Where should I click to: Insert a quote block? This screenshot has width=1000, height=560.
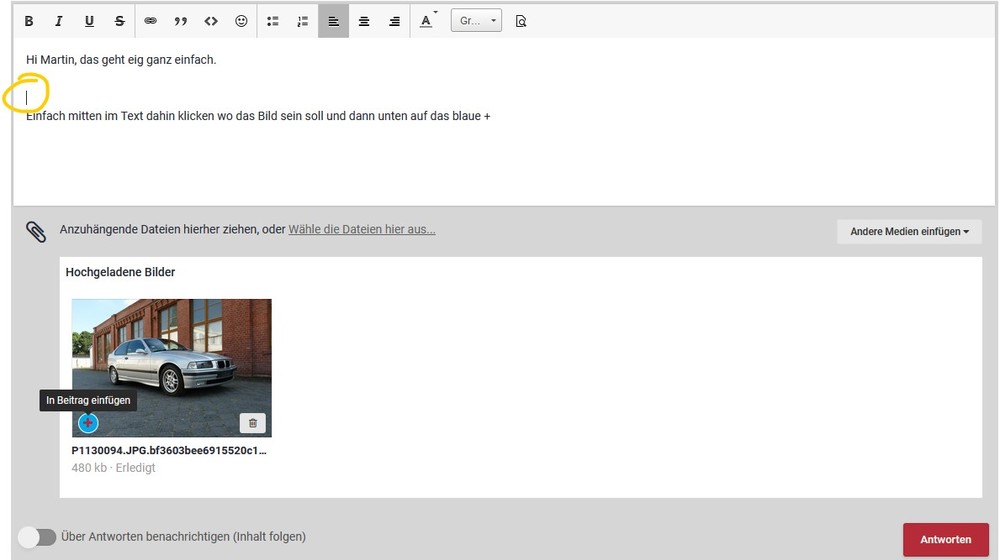coord(181,21)
